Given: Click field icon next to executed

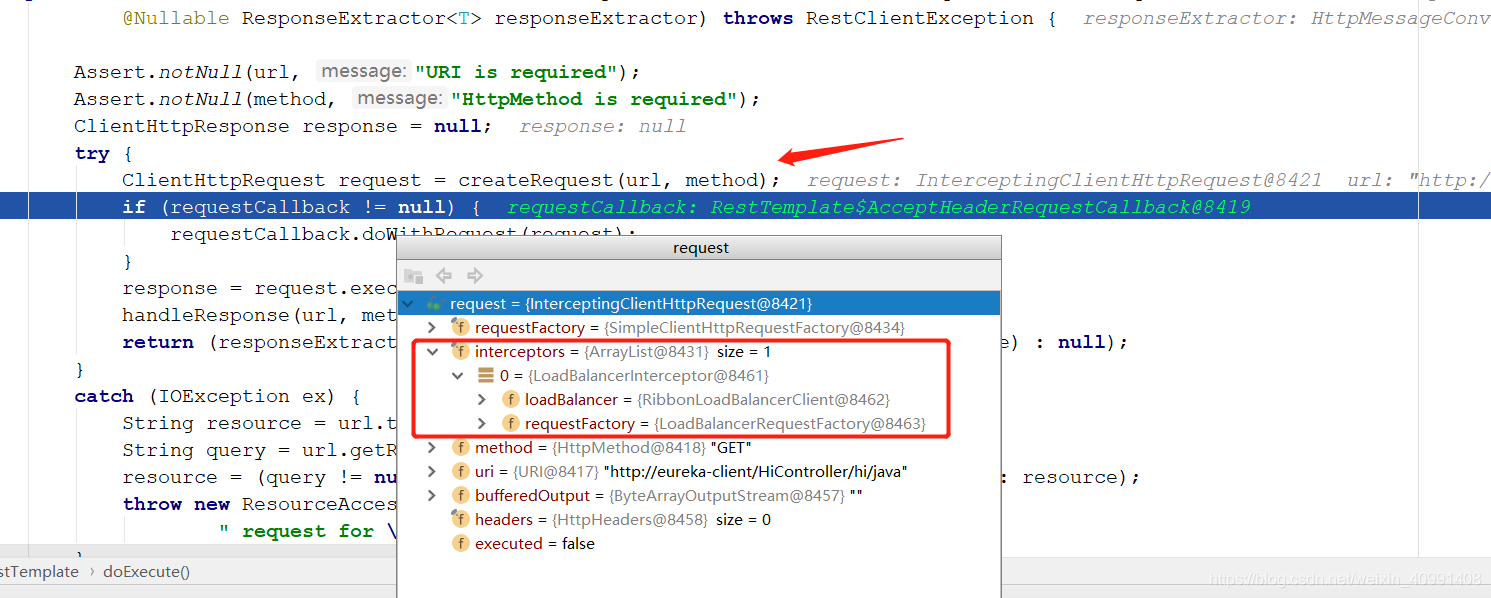Looking at the screenshot, I should click(460, 543).
